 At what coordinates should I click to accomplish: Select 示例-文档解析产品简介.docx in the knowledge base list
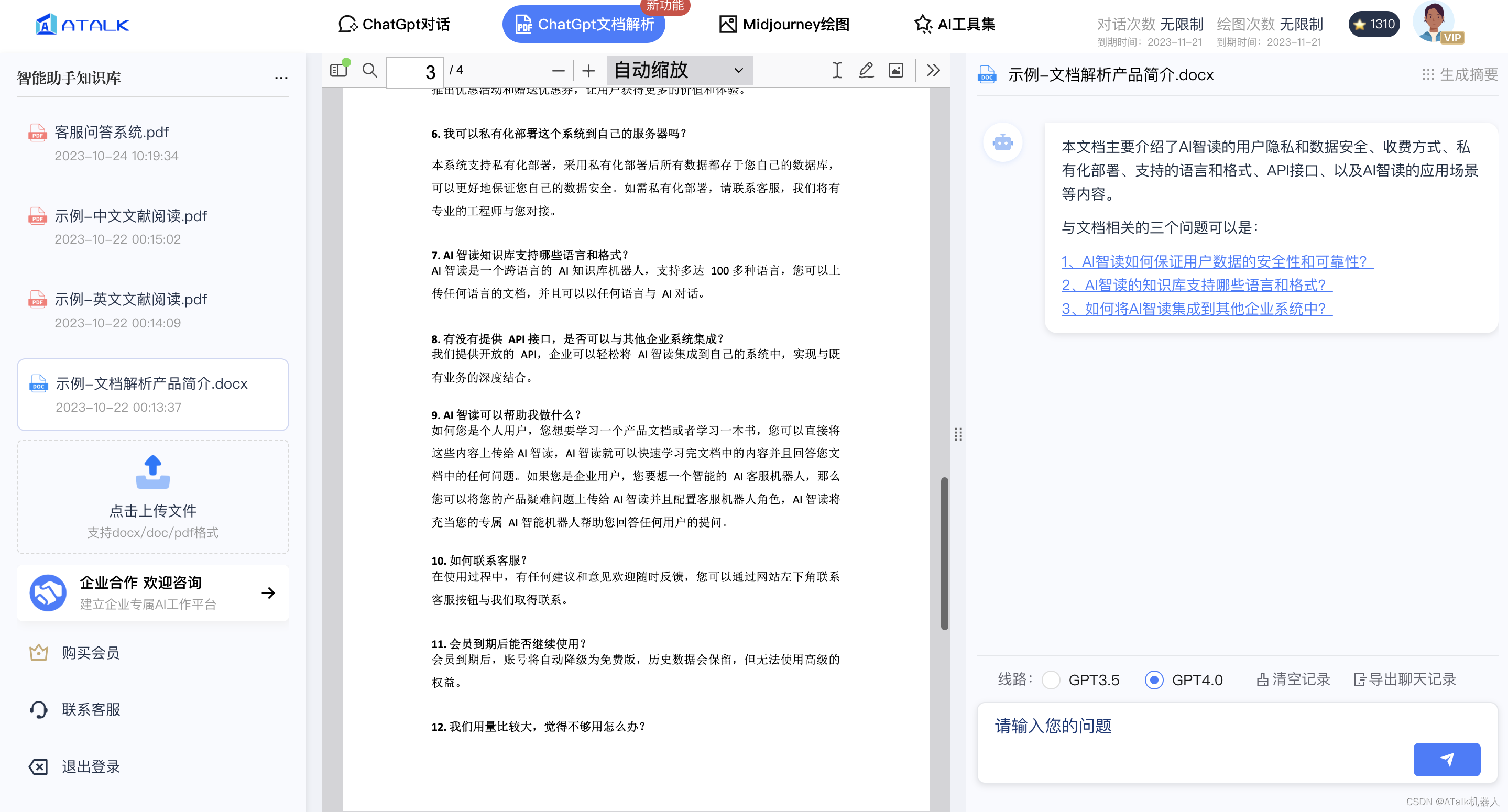pos(153,394)
